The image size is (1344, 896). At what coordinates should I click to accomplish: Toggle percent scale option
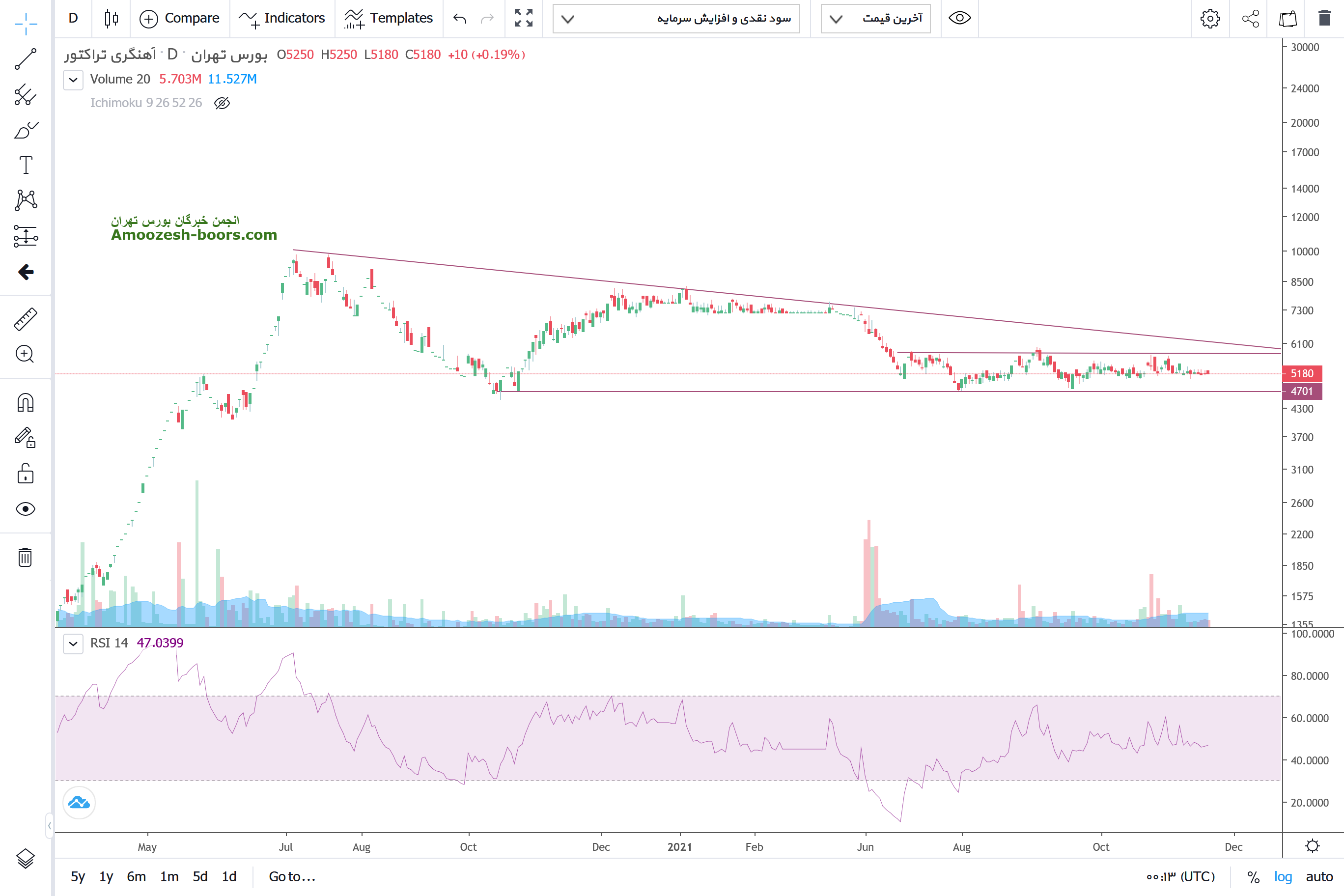pyautogui.click(x=1253, y=876)
